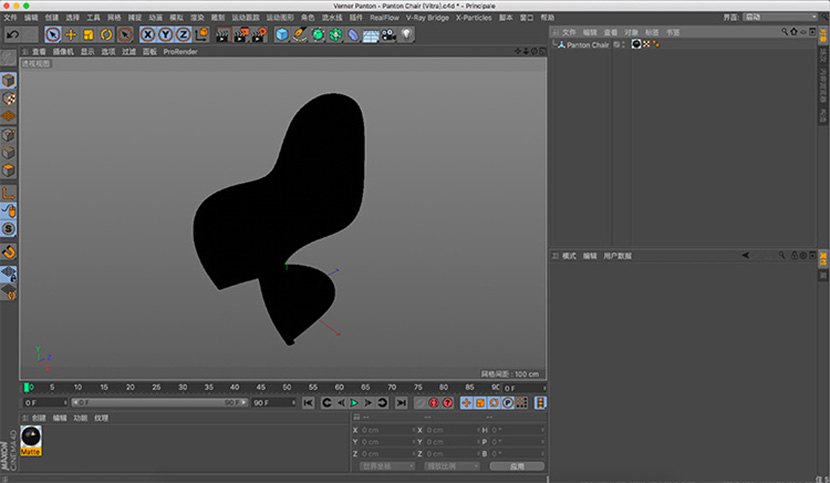
Task: Add a Camera object
Action: pyautogui.click(x=389, y=34)
